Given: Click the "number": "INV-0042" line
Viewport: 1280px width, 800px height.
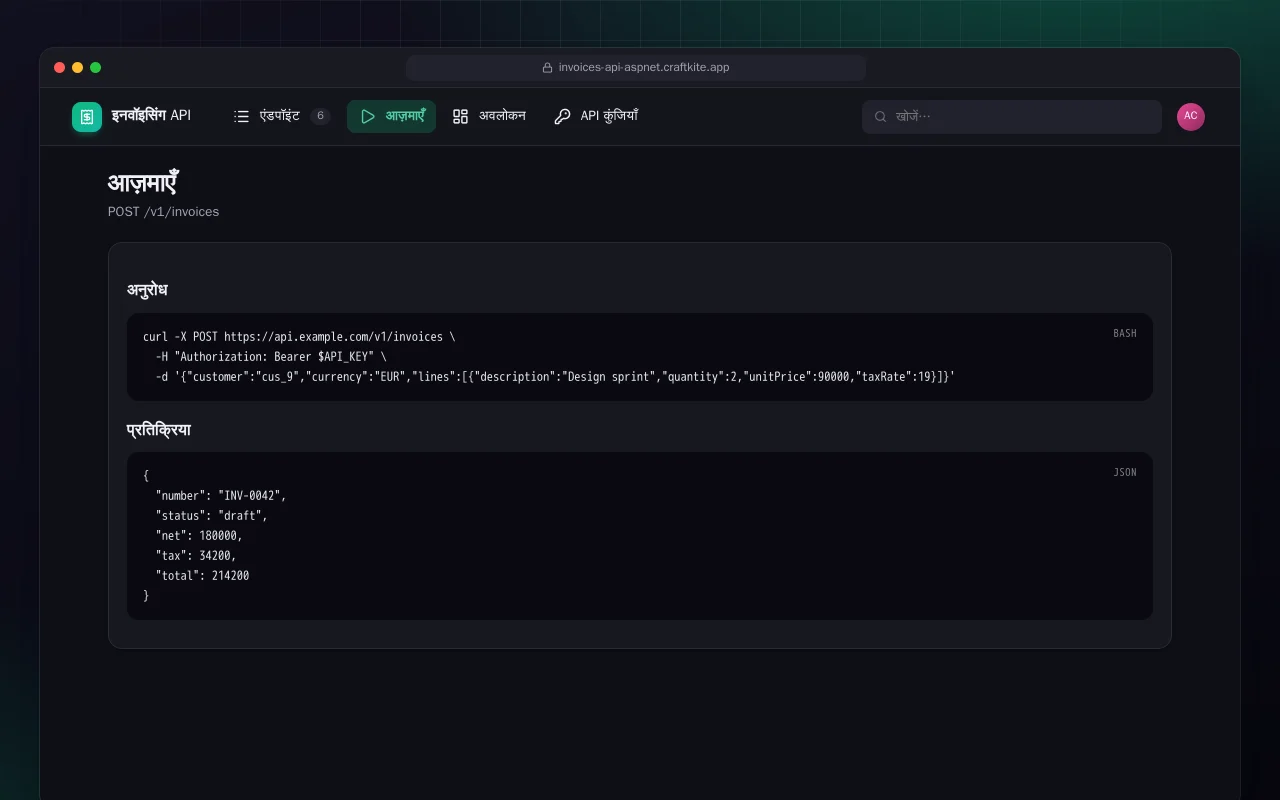Looking at the screenshot, I should (221, 496).
